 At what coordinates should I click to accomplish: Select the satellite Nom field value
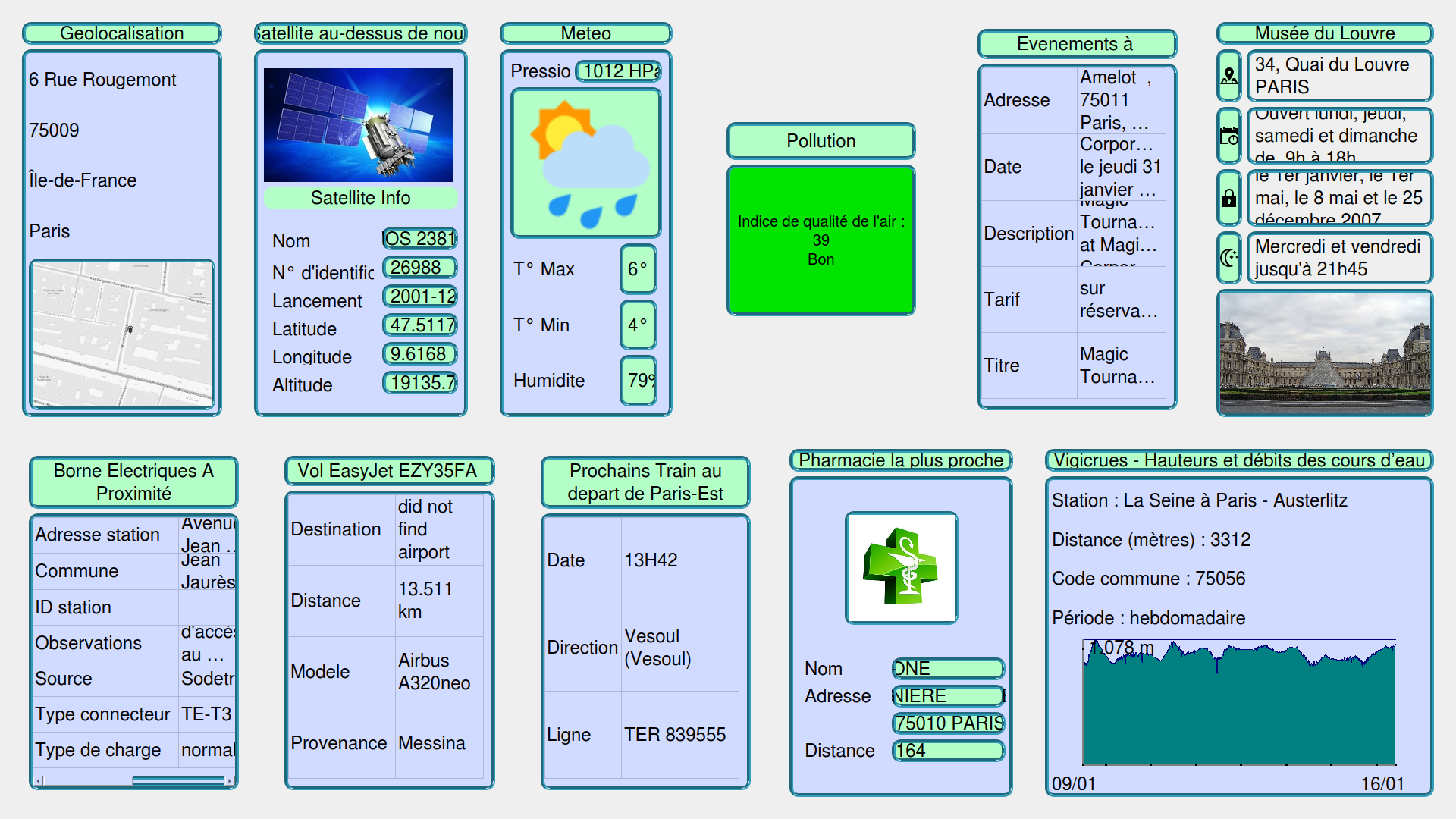coord(419,239)
